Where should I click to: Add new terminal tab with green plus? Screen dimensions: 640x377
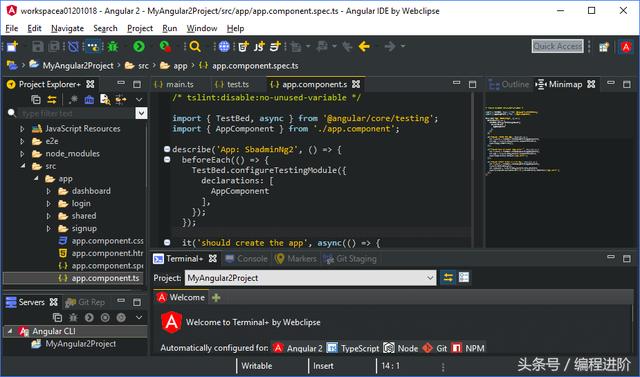click(216, 298)
